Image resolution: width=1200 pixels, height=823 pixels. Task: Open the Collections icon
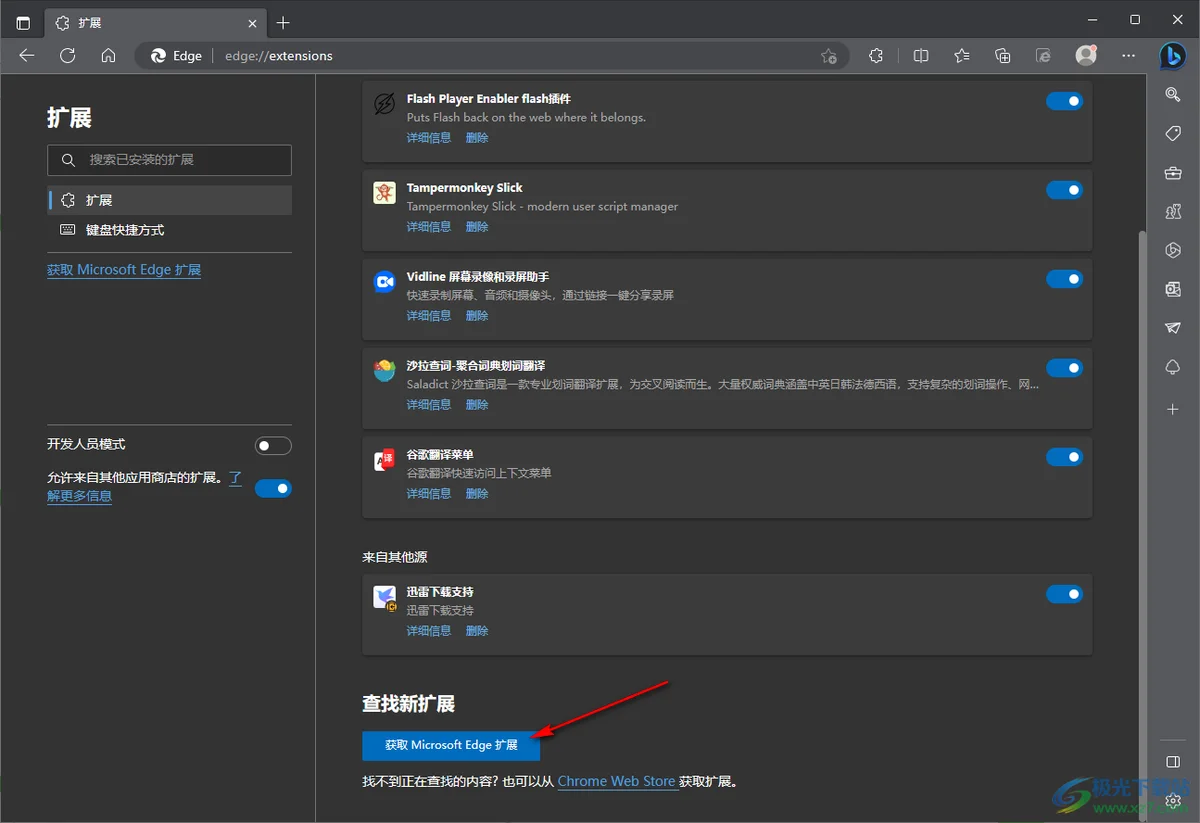coord(1003,56)
